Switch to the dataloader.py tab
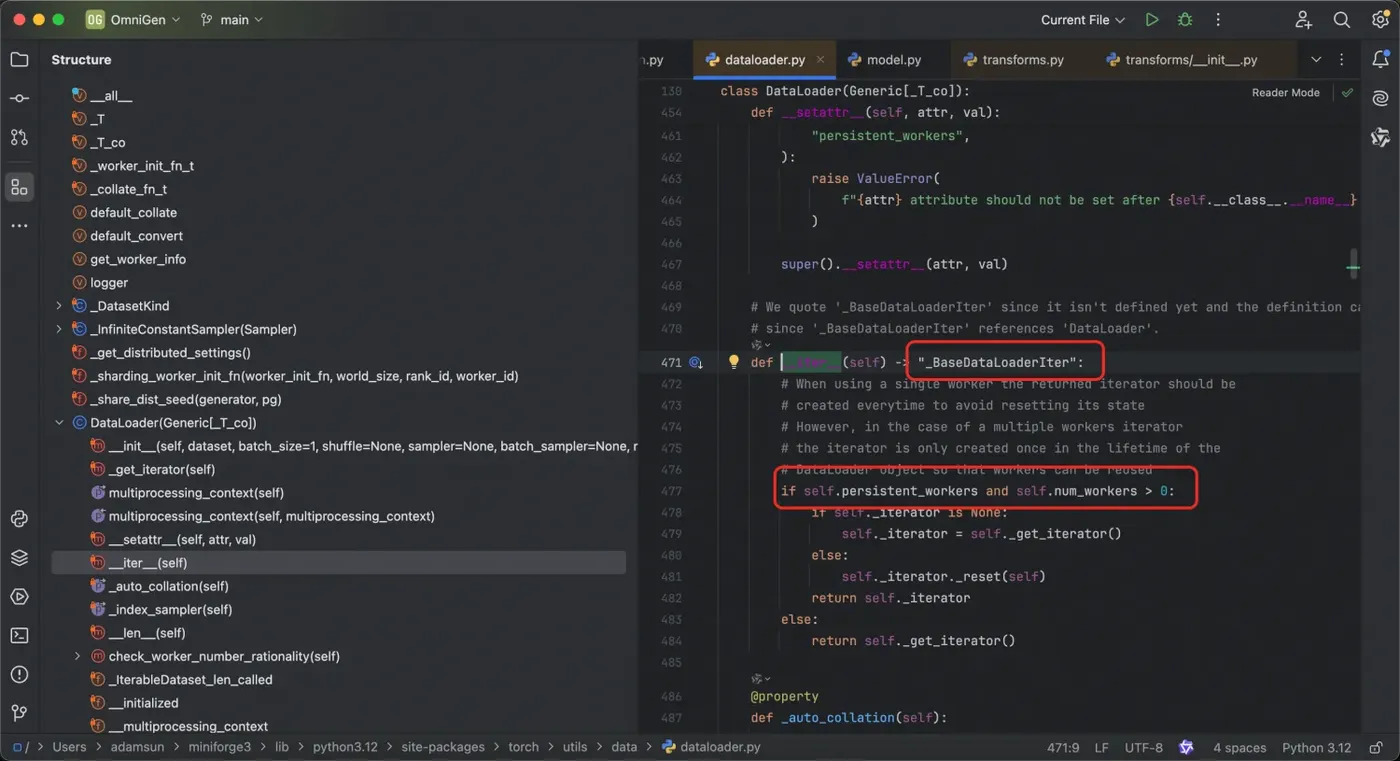1400x761 pixels. pyautogui.click(x=765, y=60)
